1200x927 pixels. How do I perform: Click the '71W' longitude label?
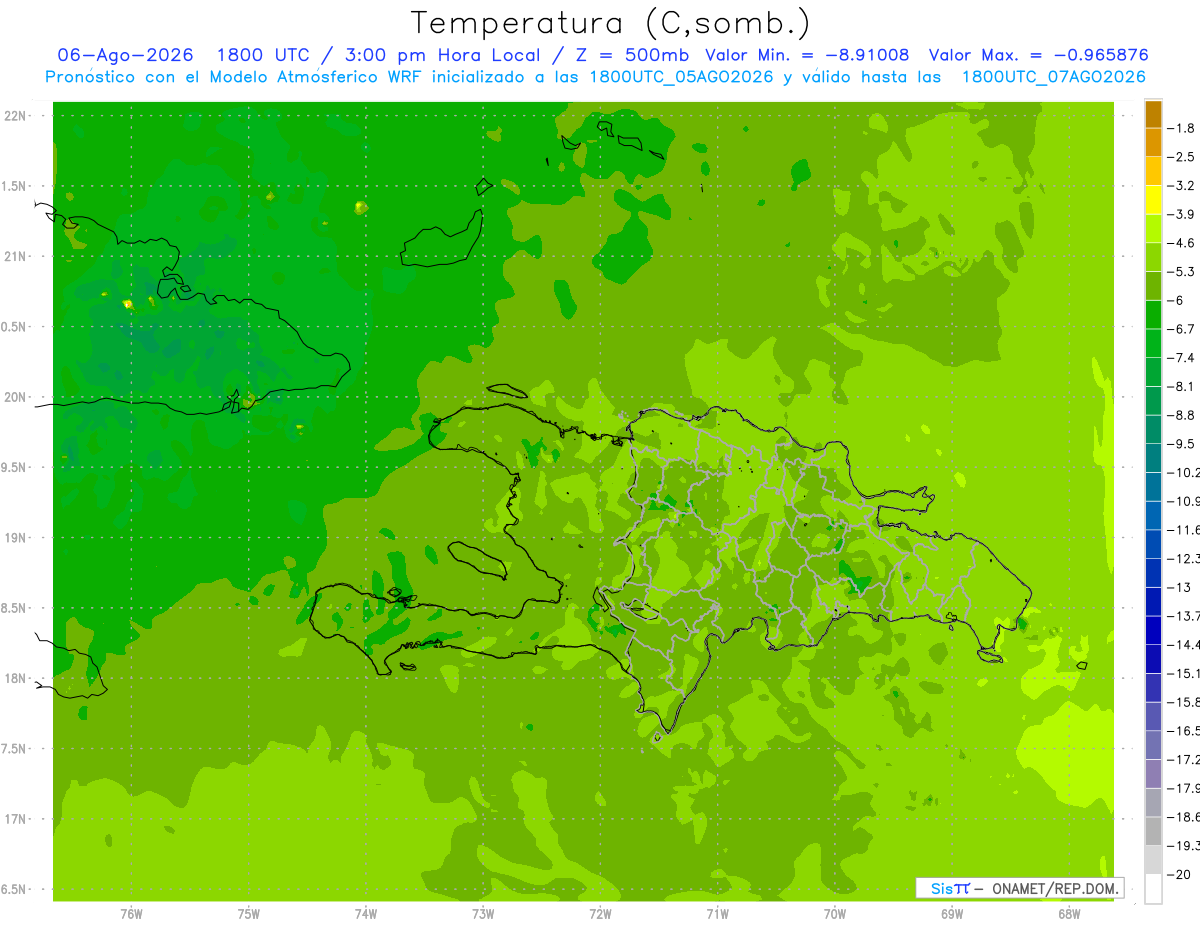pyautogui.click(x=717, y=913)
